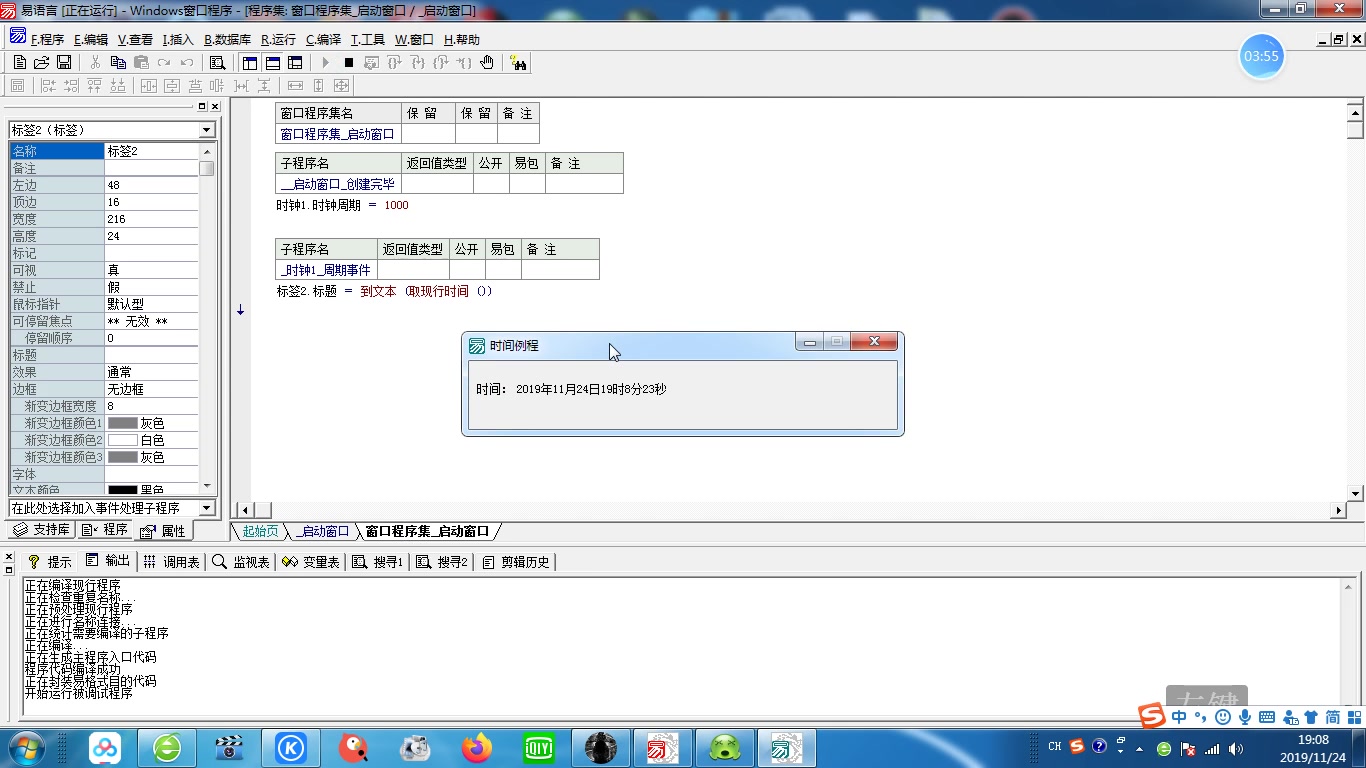Click the volume speaker tray icon

(x=1236, y=748)
